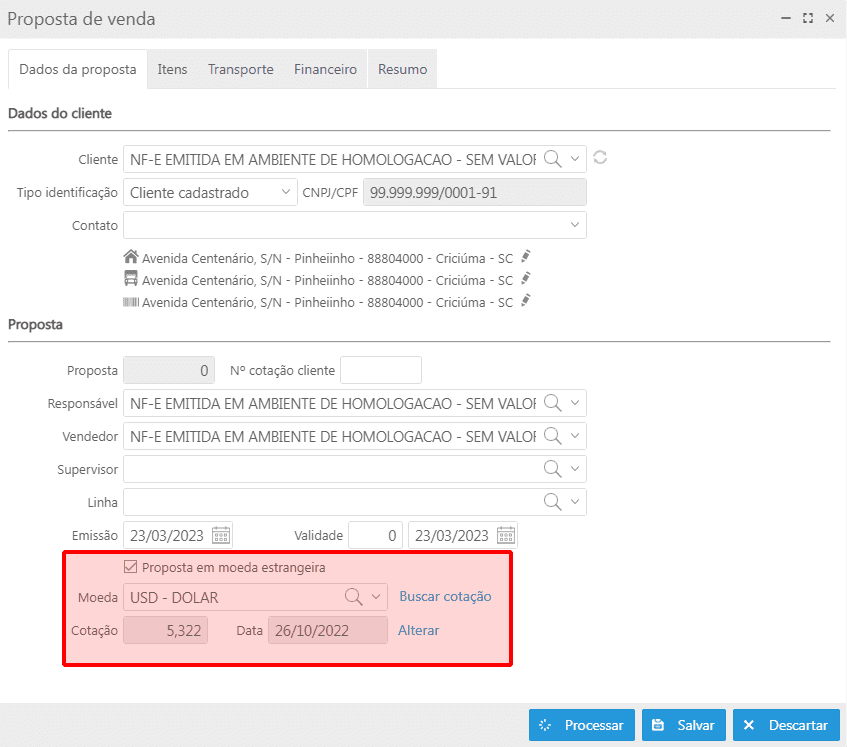
Task: Click the search magnifier in Supervisor field
Action: (x=552, y=469)
